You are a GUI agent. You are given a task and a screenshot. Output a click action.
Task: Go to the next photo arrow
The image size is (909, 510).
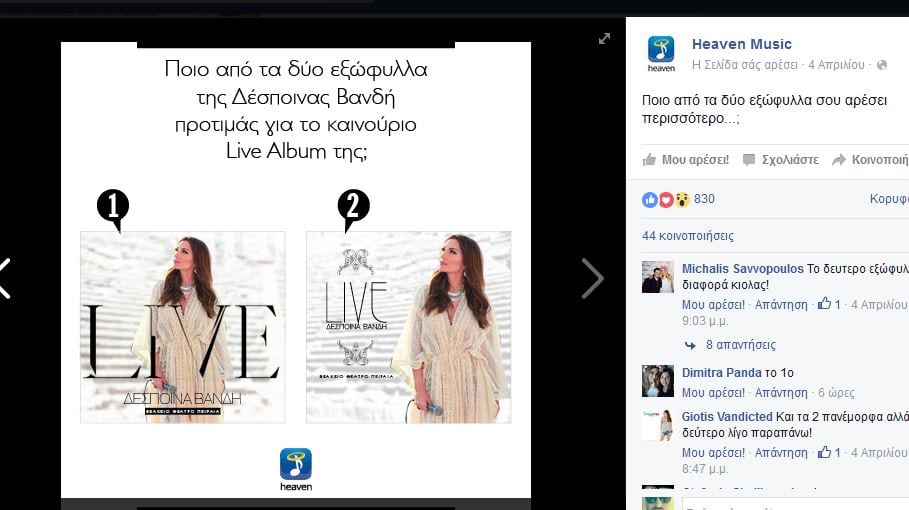coord(592,279)
